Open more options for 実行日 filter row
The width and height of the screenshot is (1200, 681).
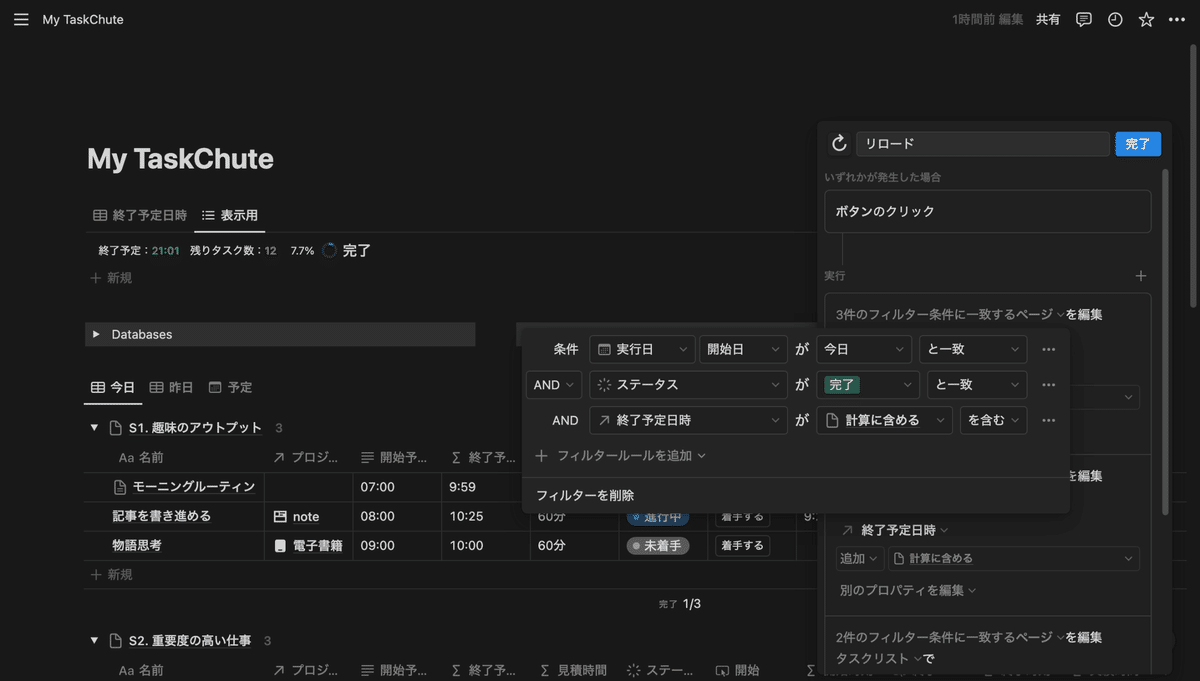[x=1048, y=349]
